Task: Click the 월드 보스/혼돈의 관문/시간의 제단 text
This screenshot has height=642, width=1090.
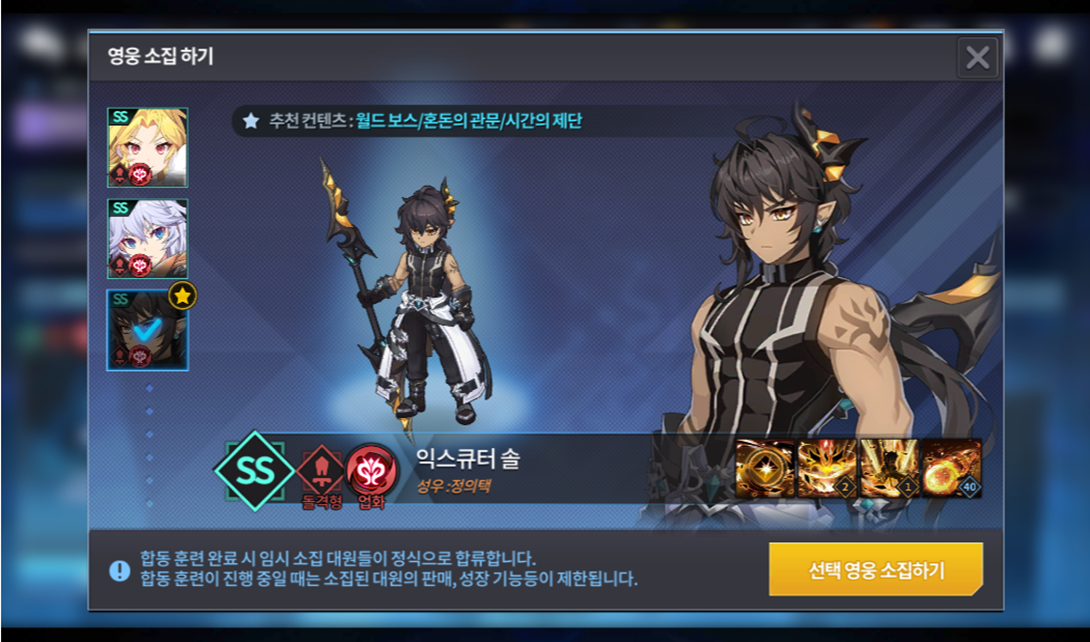Action: [469, 121]
